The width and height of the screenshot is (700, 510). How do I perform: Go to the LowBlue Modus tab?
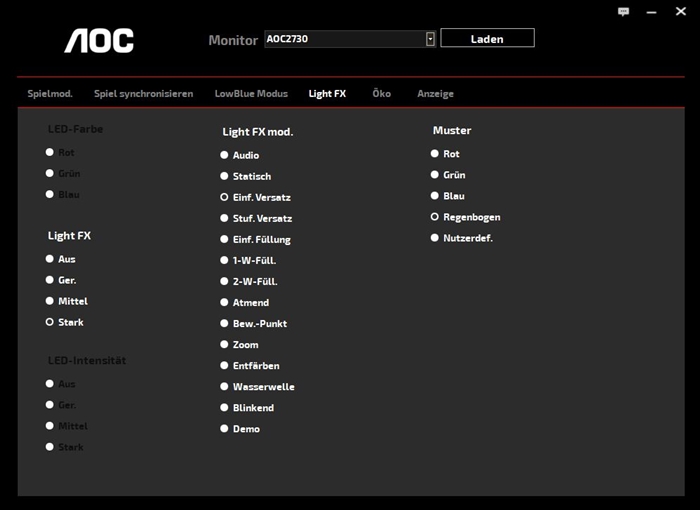[251, 94]
